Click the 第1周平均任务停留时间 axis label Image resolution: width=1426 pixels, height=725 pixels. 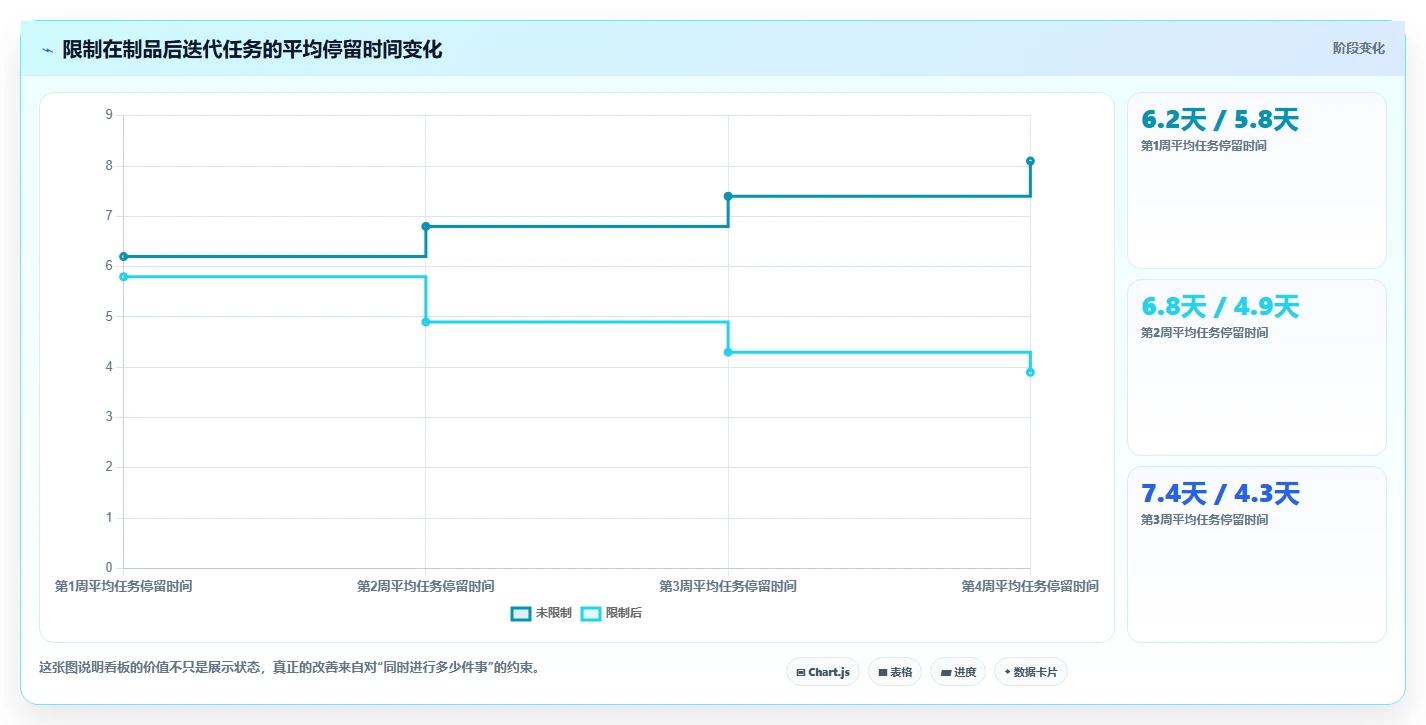123,586
